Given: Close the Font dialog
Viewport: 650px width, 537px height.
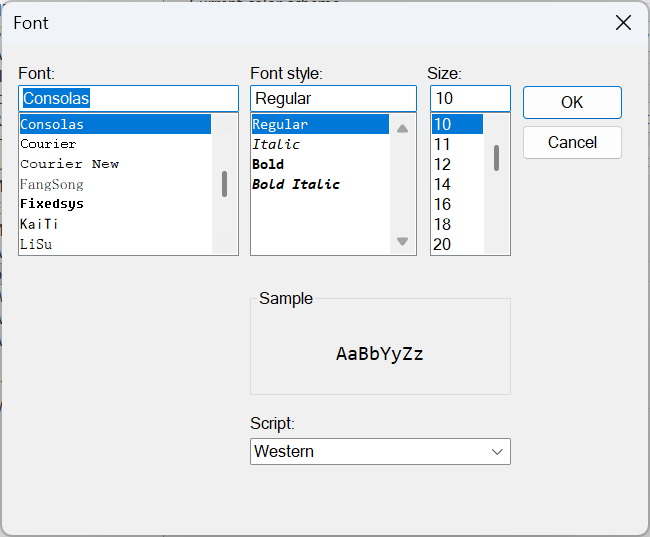Looking at the screenshot, I should 623,23.
